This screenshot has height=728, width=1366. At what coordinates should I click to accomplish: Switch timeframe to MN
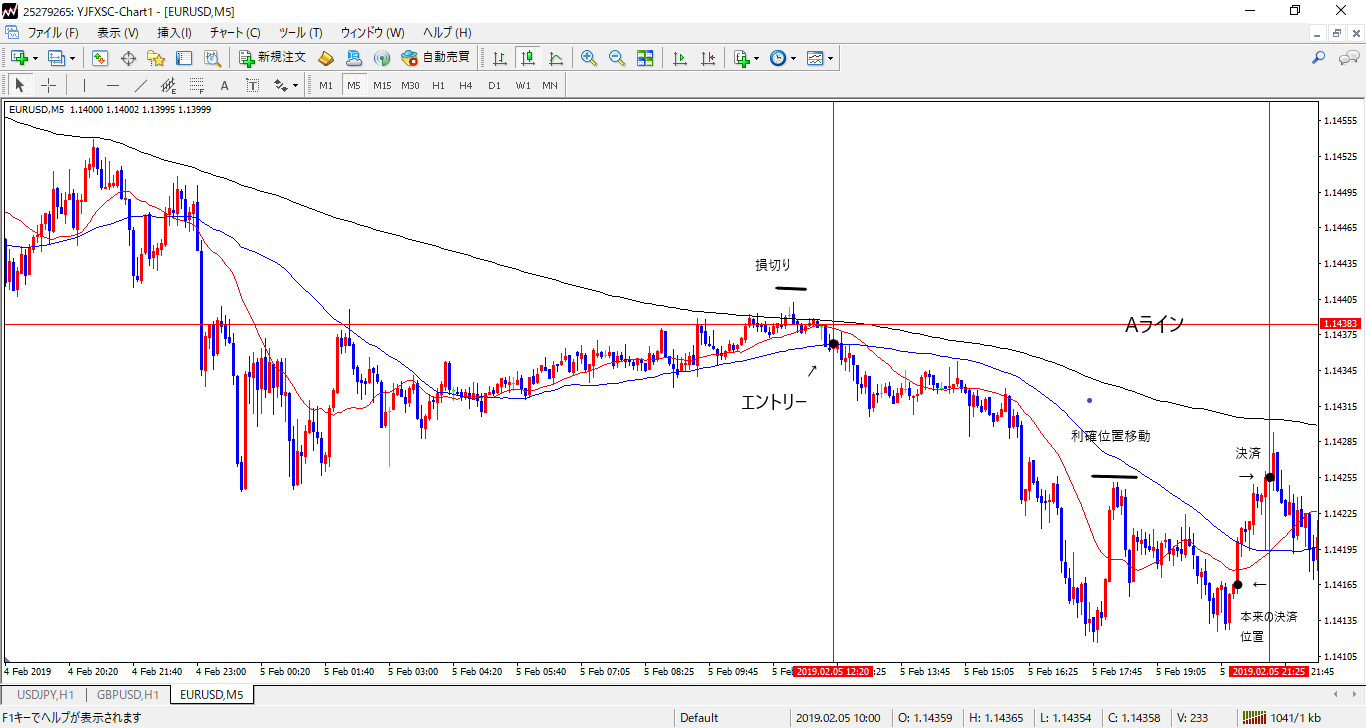pyautogui.click(x=550, y=85)
